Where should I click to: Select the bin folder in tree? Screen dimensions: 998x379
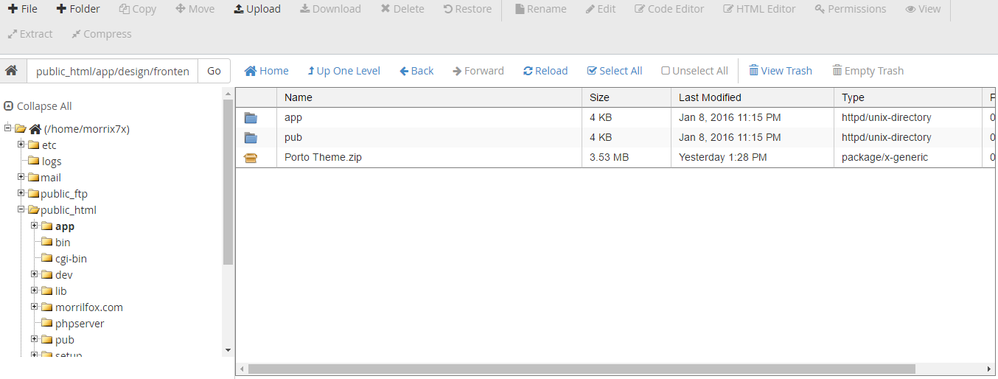tap(62, 242)
